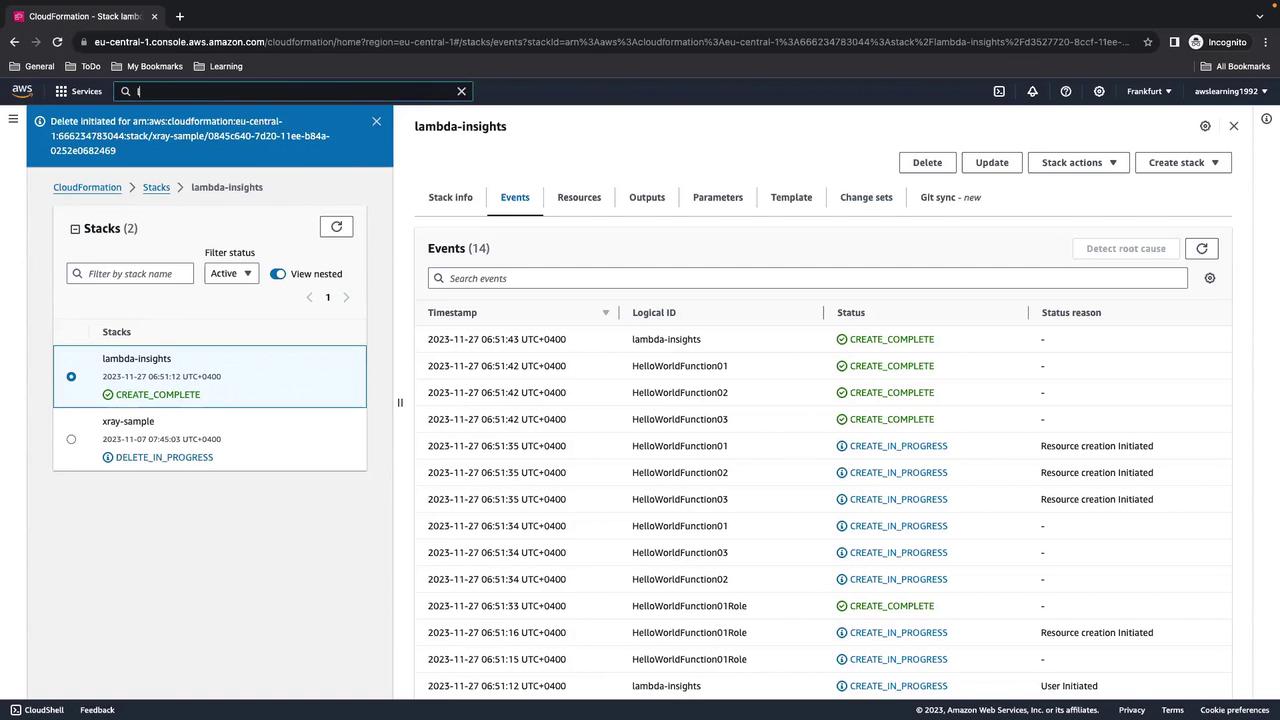Image resolution: width=1280 pixels, height=720 pixels.
Task: Collapse the Stacks section header
Action: tap(75, 229)
